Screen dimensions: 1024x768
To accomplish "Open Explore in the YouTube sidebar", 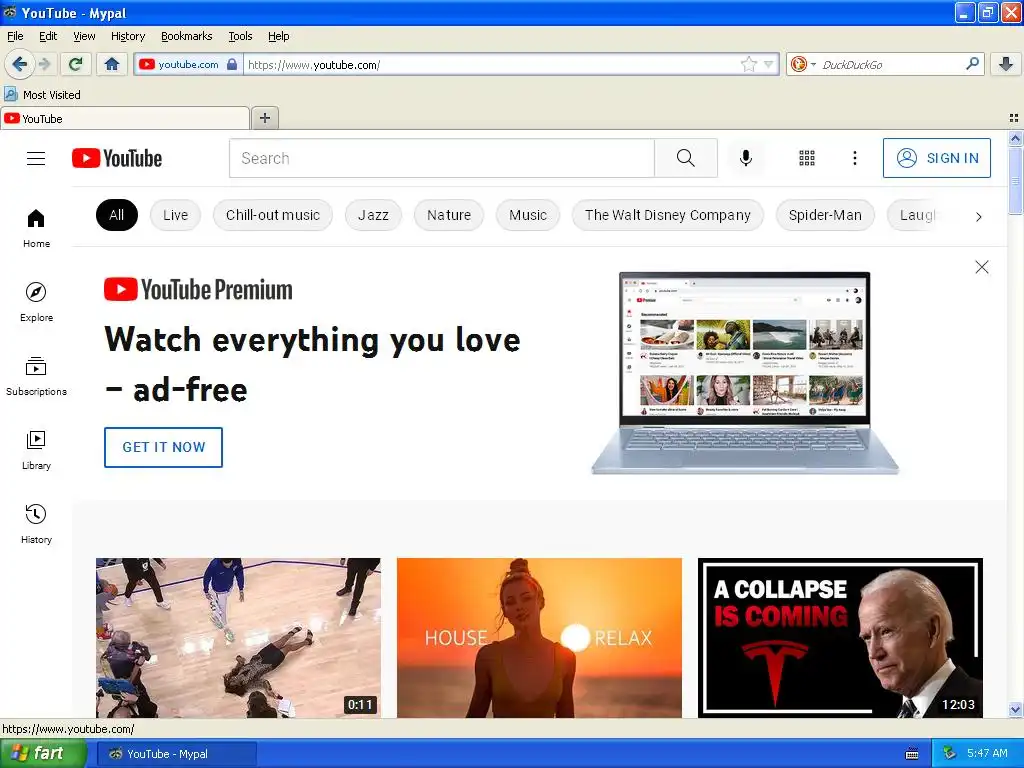I will coord(36,302).
